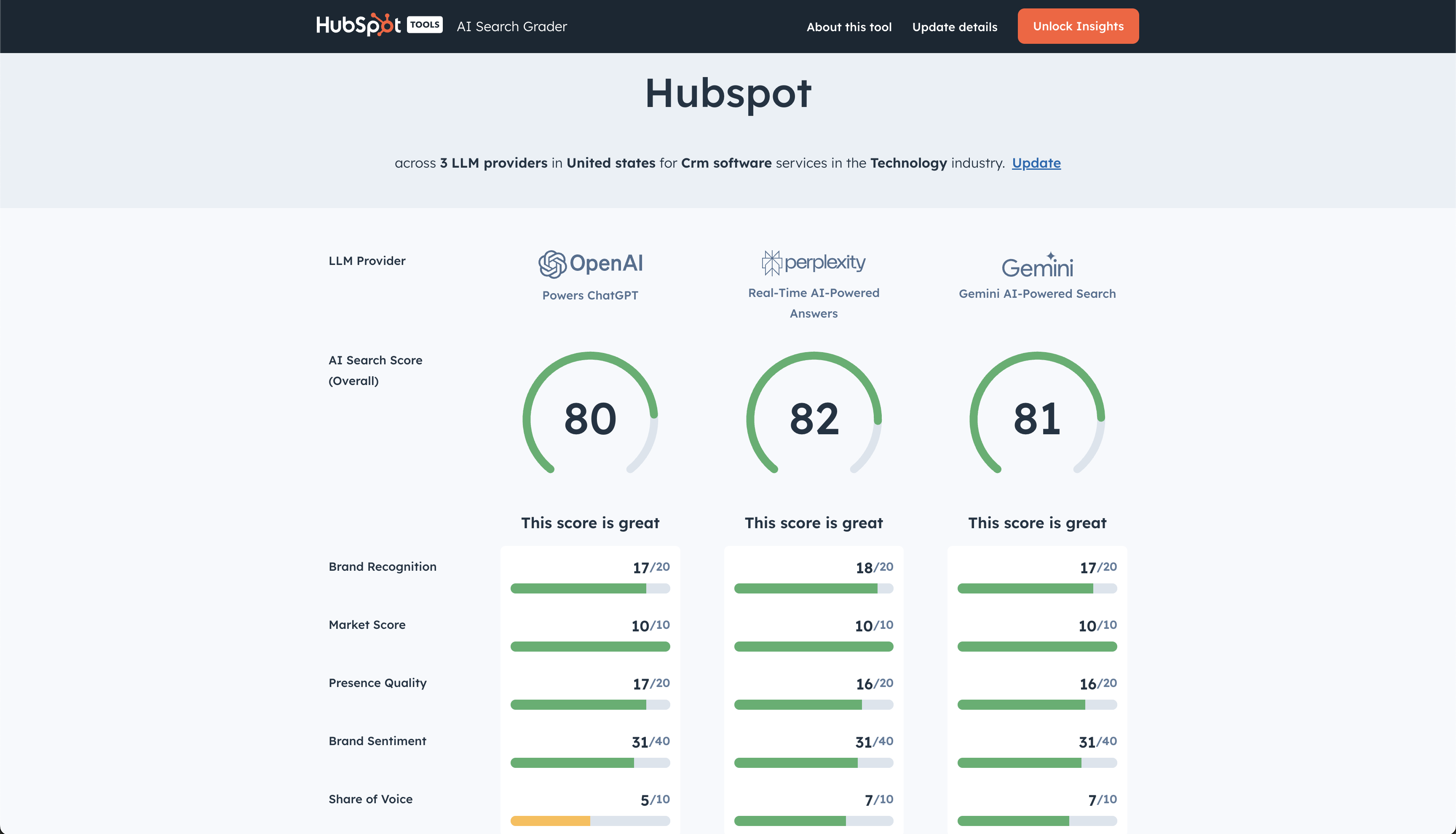Click the AI Search Score (Overall) label

click(x=375, y=371)
